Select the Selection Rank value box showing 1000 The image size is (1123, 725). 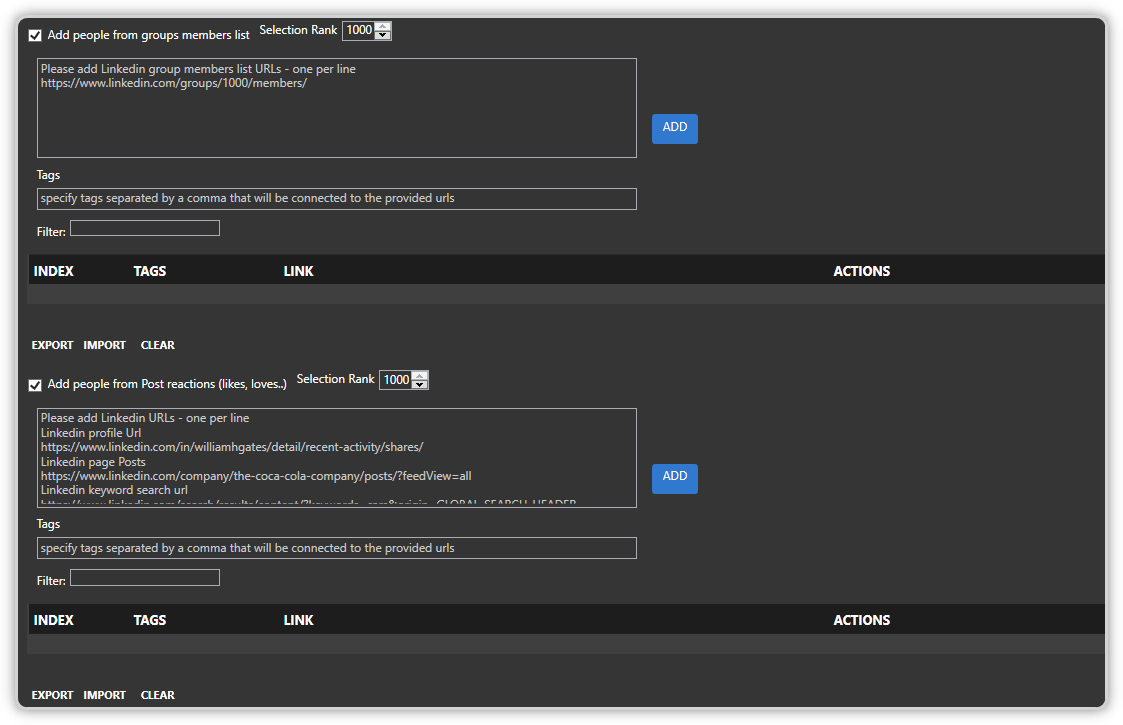tap(358, 30)
